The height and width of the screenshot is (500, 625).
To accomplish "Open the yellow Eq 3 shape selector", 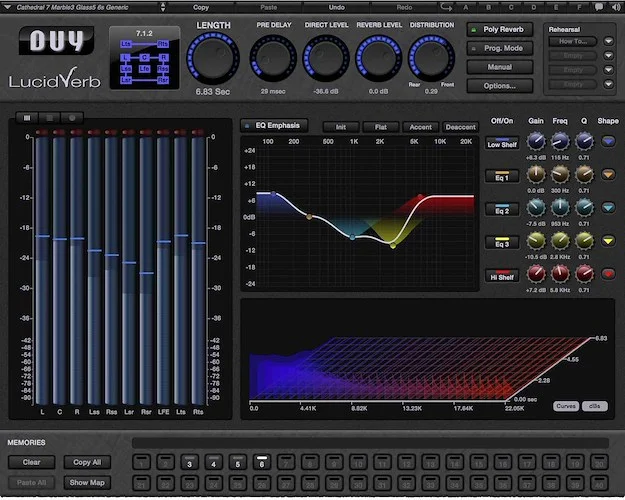I will (608, 240).
